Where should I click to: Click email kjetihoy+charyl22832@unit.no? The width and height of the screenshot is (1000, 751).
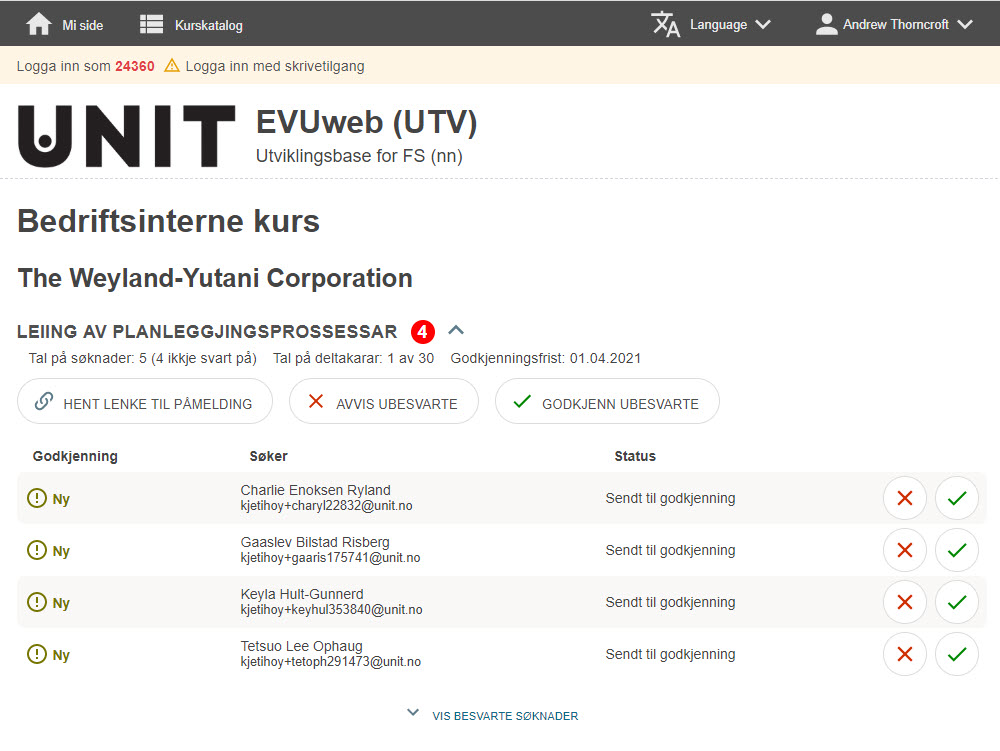(x=327, y=506)
